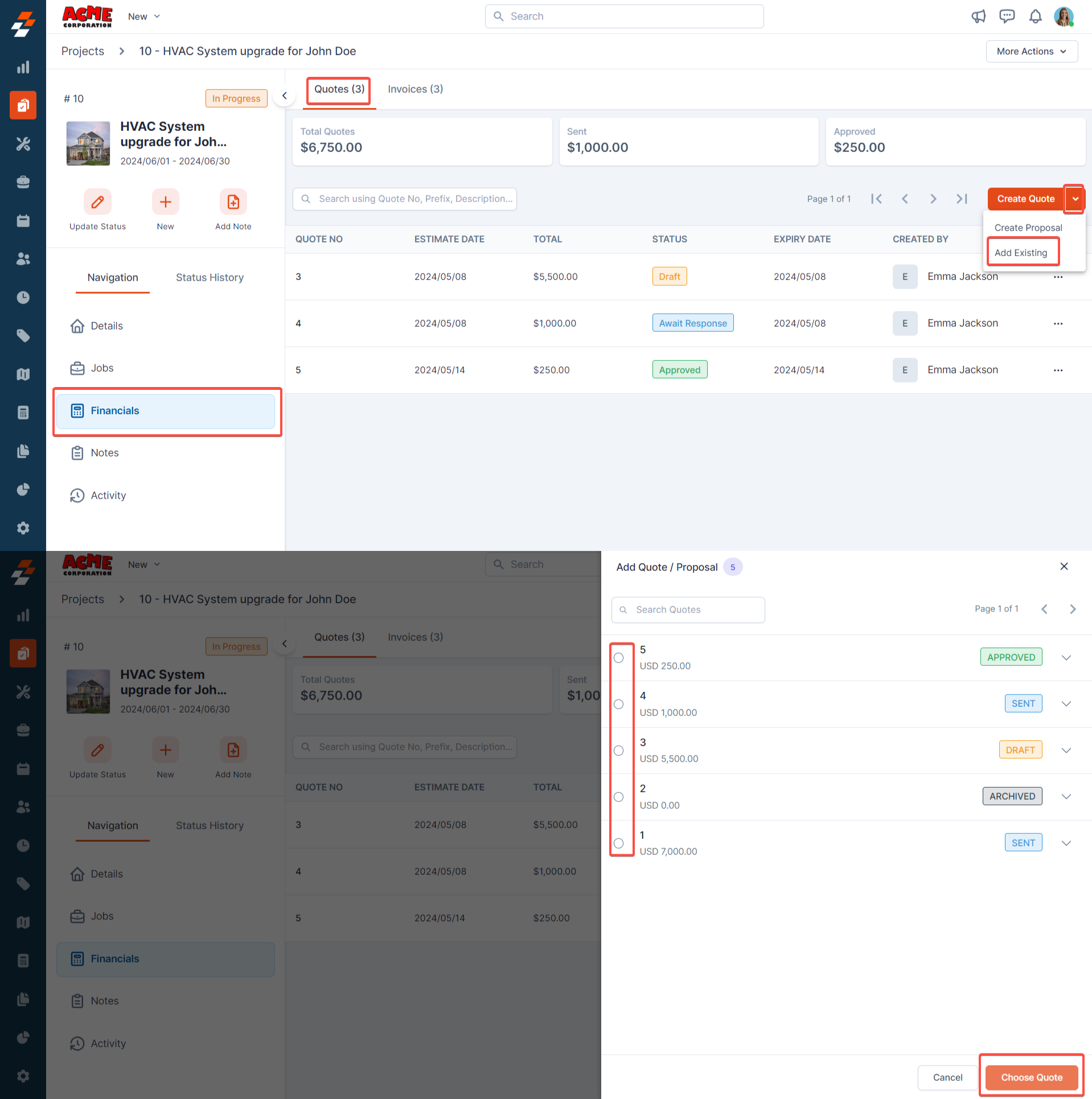
Task: Open contacts people icon in upper page sidebar
Action: [x=23, y=259]
